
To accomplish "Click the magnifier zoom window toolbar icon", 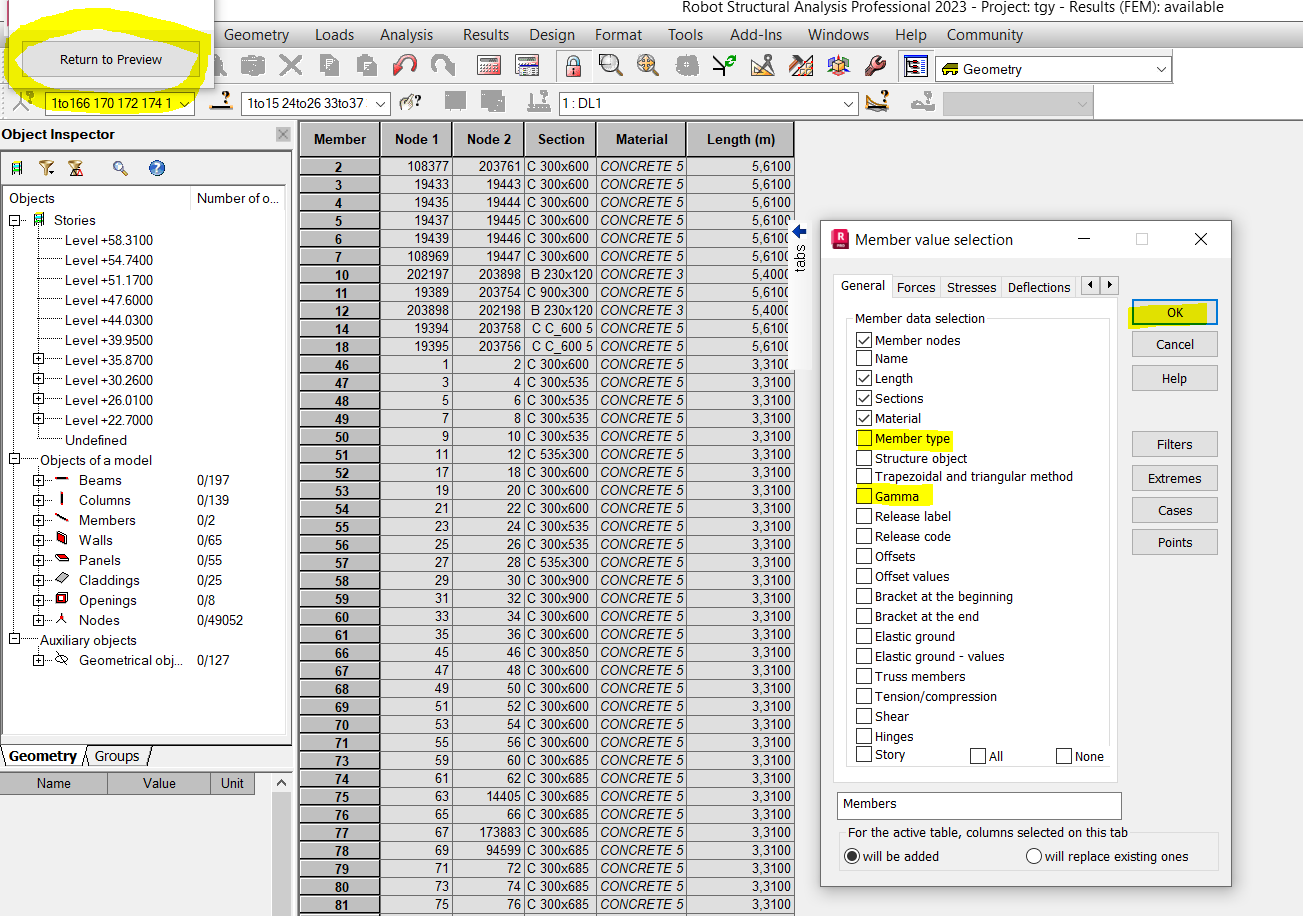I will [x=610, y=66].
